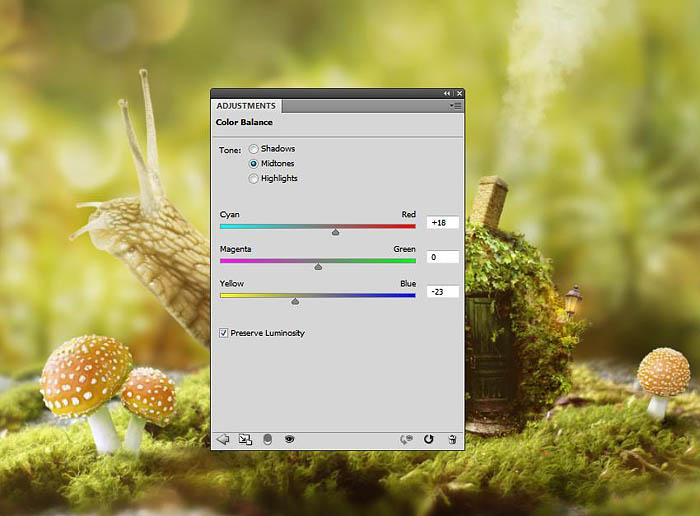Switch panel to expanded view icon
Viewport: 700px width, 516px height.
click(x=245, y=438)
